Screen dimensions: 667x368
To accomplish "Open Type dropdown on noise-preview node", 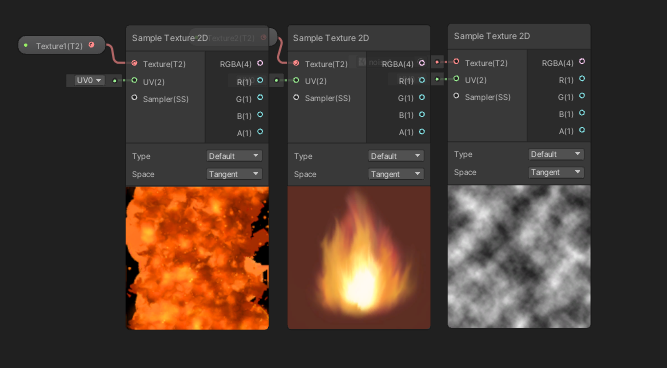I will tap(556, 154).
